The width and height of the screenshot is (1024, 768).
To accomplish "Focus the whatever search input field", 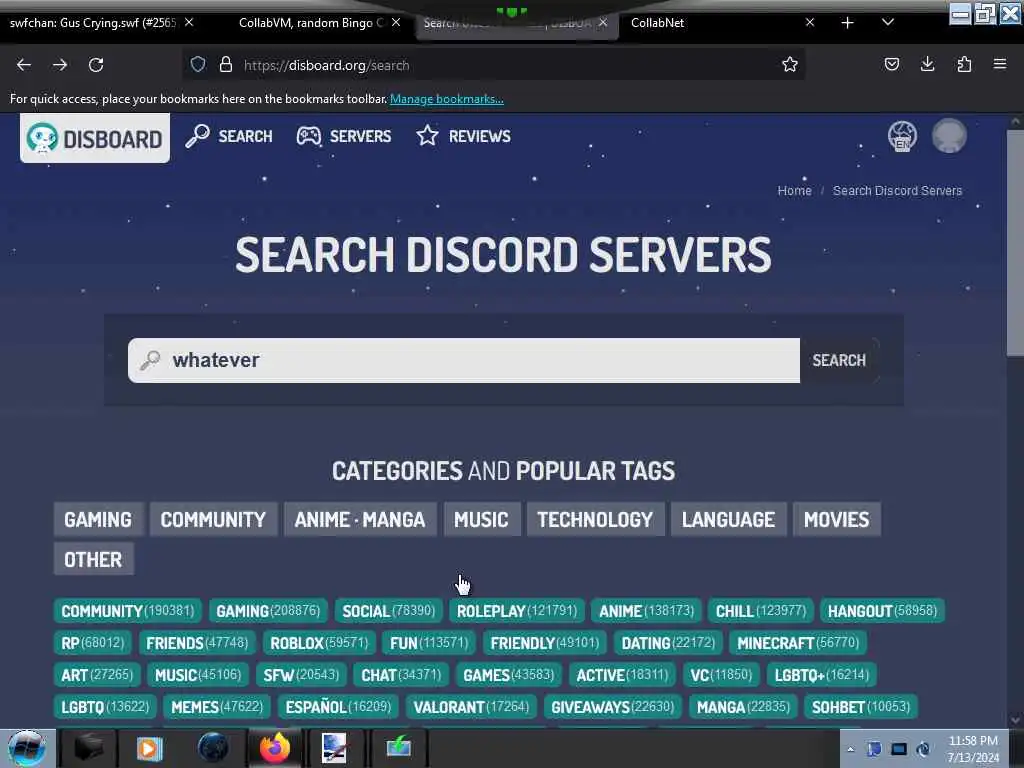I will tap(464, 360).
